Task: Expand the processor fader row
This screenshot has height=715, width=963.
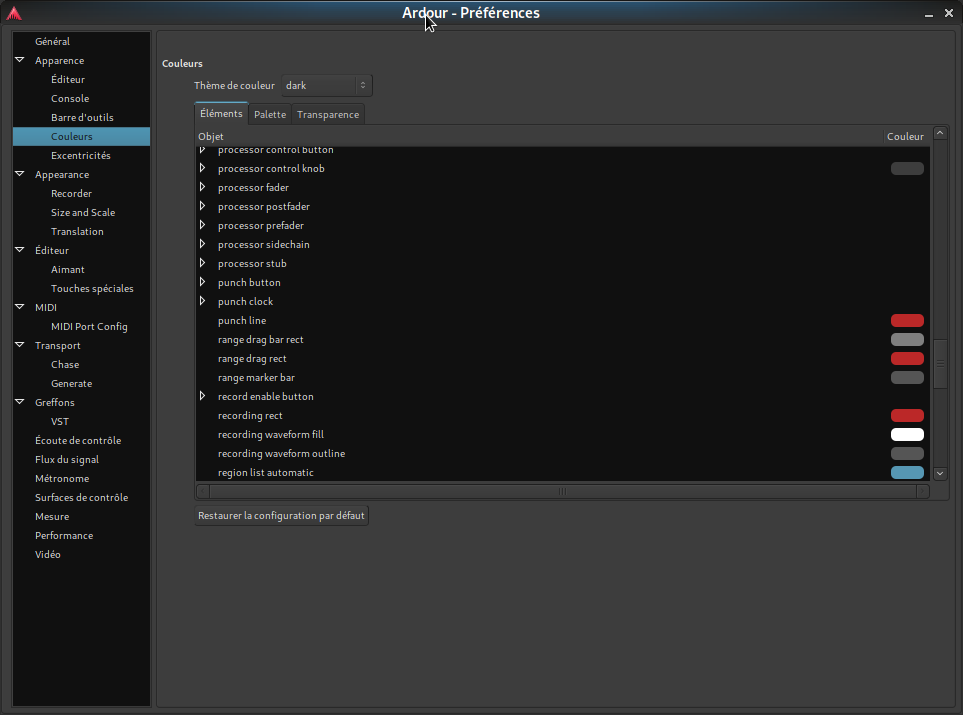Action: tap(202, 187)
